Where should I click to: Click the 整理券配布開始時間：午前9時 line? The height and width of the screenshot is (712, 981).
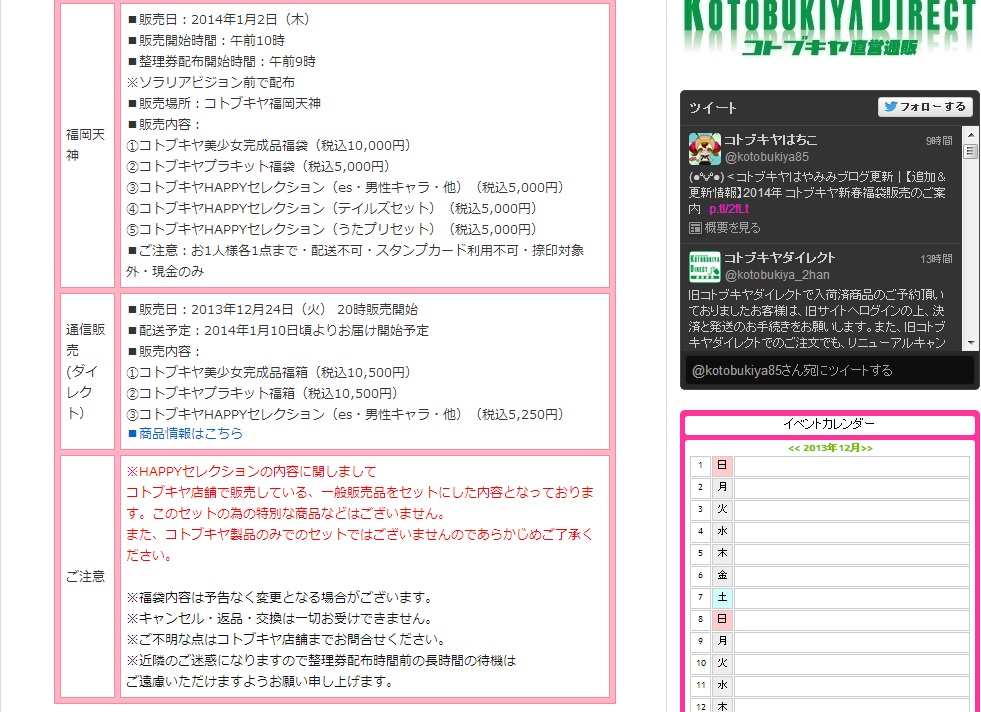(221, 61)
